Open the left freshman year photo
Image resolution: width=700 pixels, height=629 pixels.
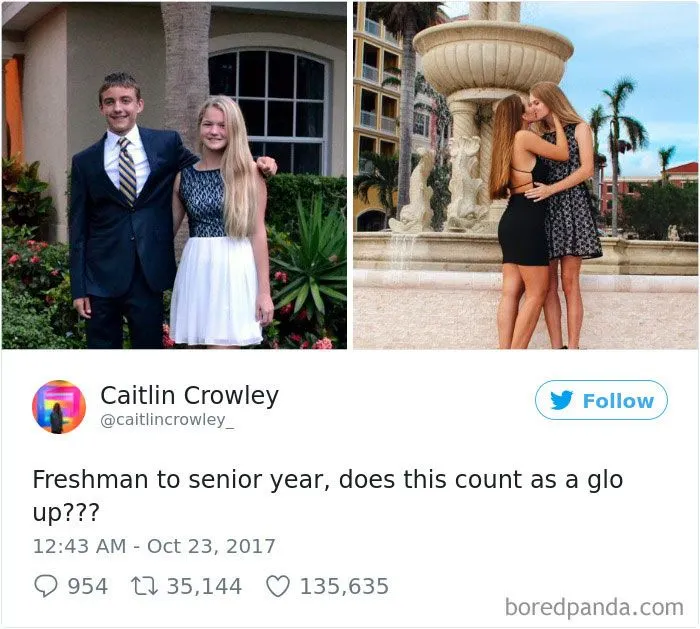[x=174, y=175]
